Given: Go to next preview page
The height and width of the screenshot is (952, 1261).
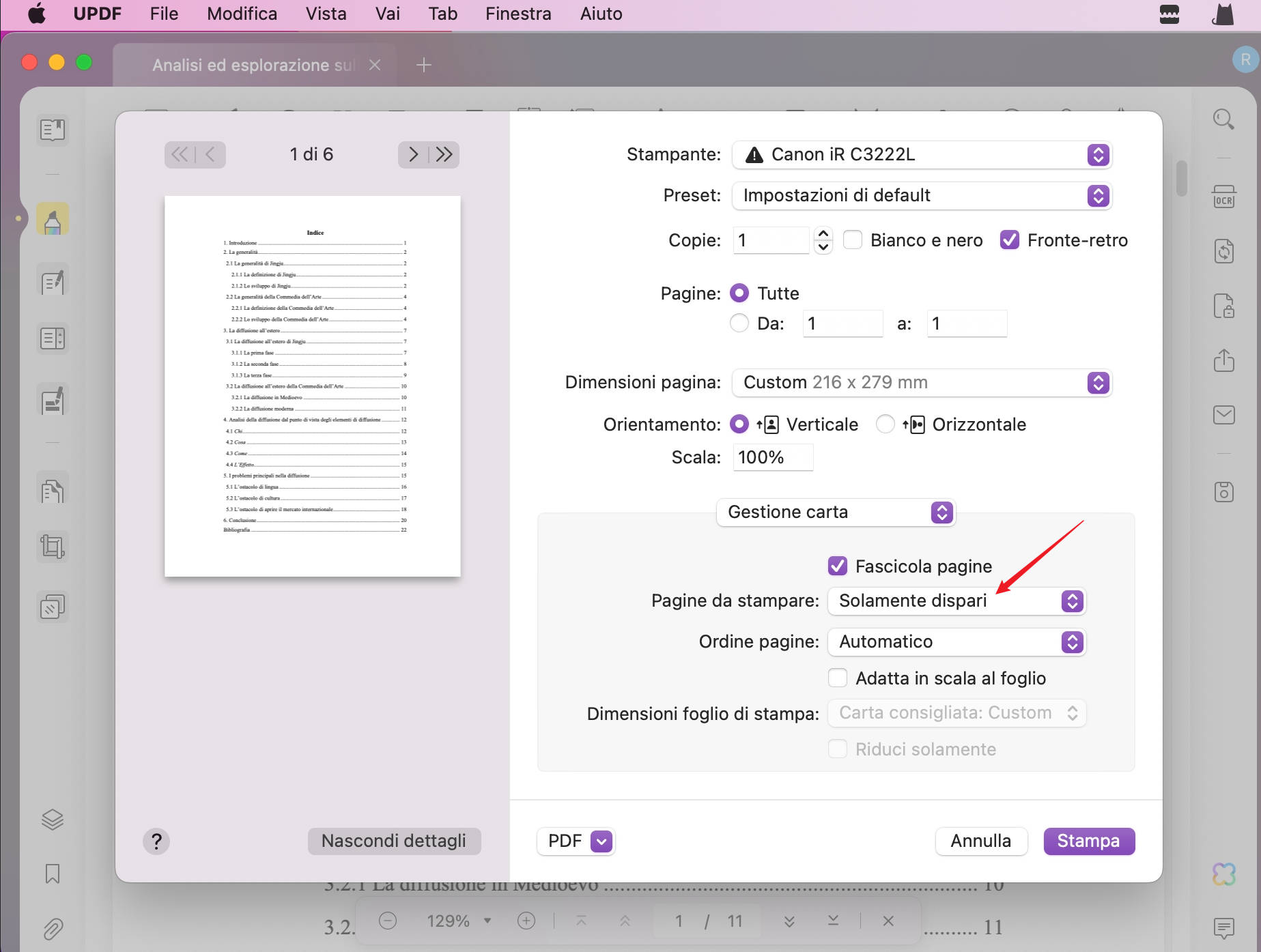Looking at the screenshot, I should (x=413, y=155).
